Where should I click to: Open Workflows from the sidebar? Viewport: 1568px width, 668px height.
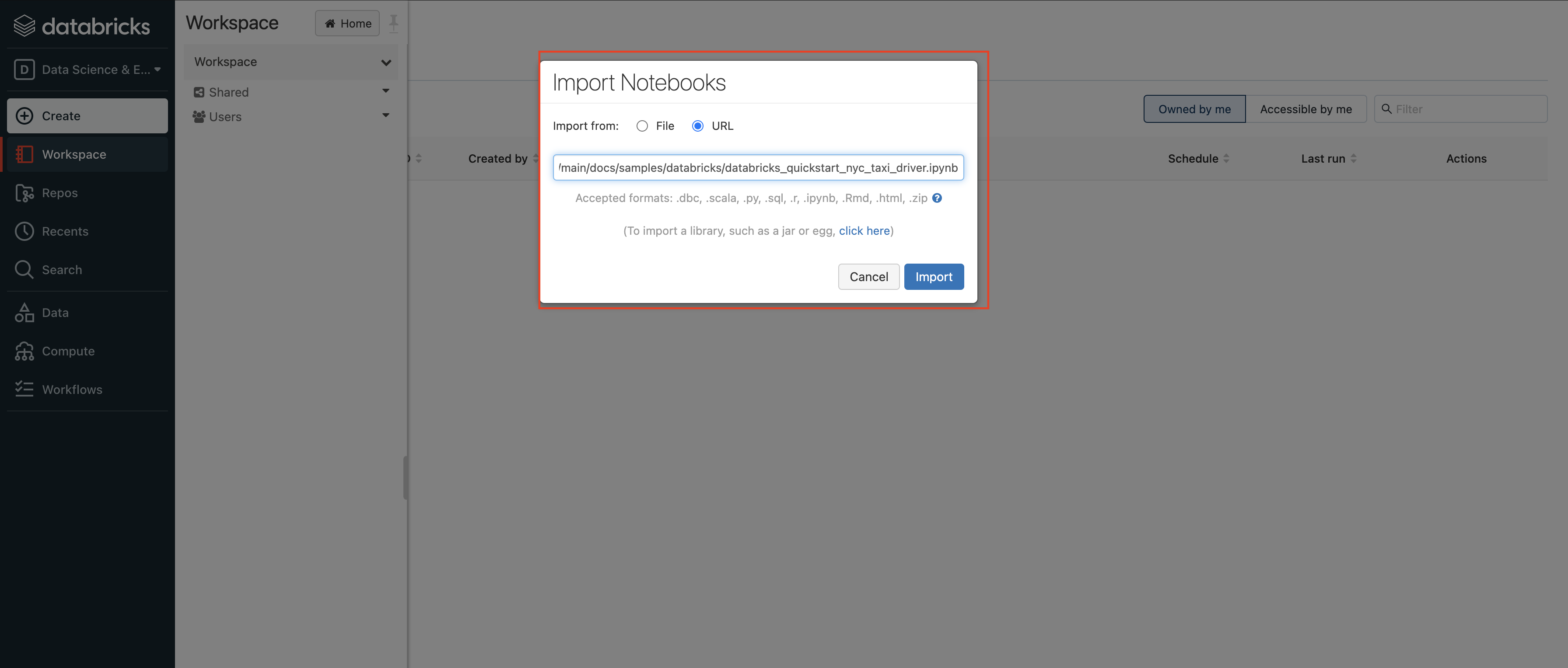pyautogui.click(x=72, y=390)
